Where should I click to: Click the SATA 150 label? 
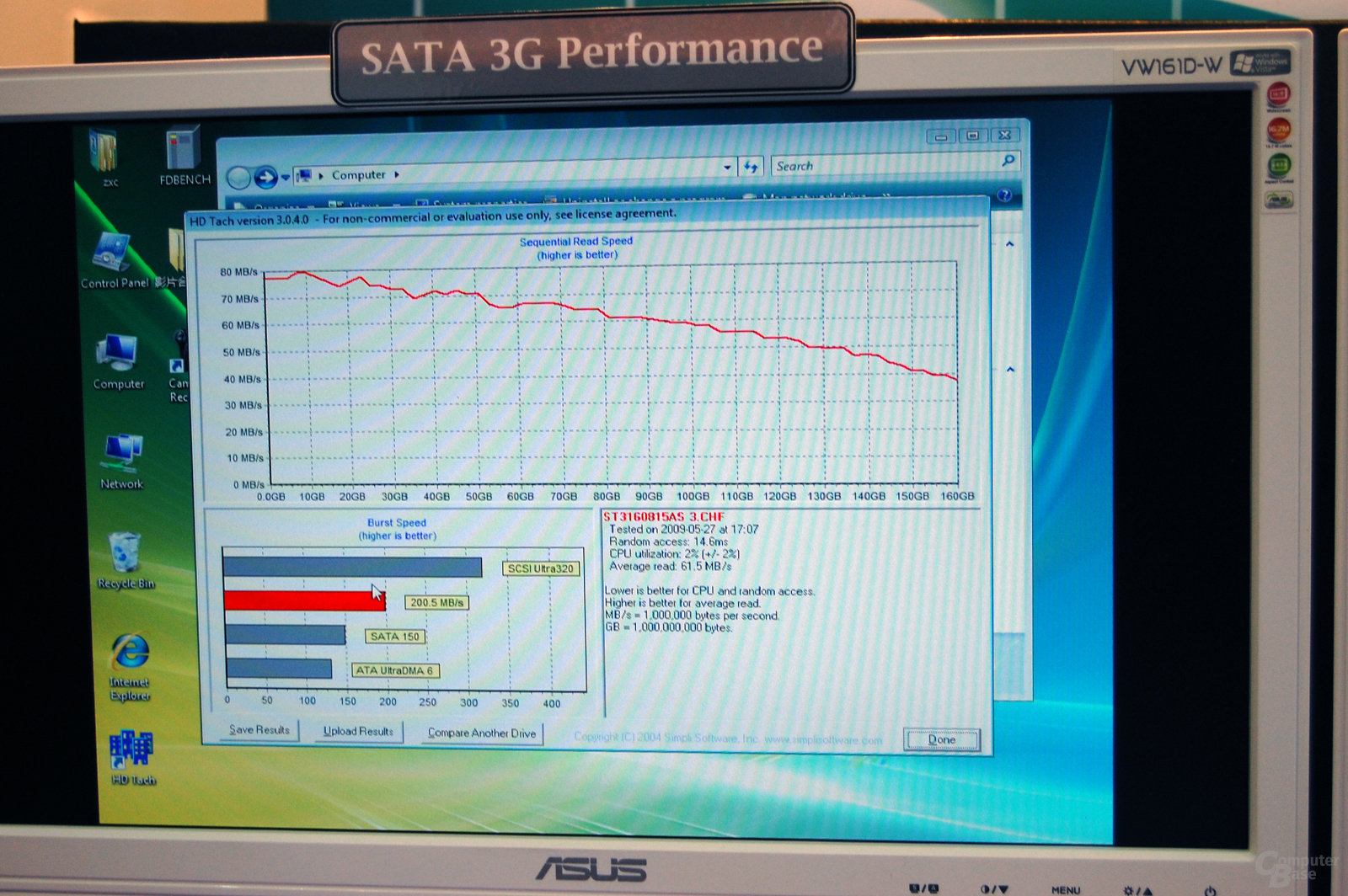(x=394, y=637)
